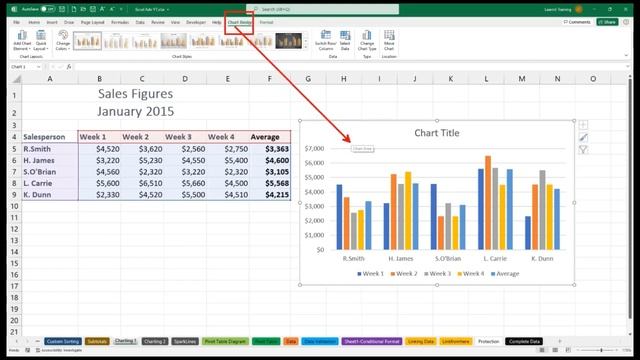Select column header G
This screenshot has width=640, height=360.
click(308, 79)
